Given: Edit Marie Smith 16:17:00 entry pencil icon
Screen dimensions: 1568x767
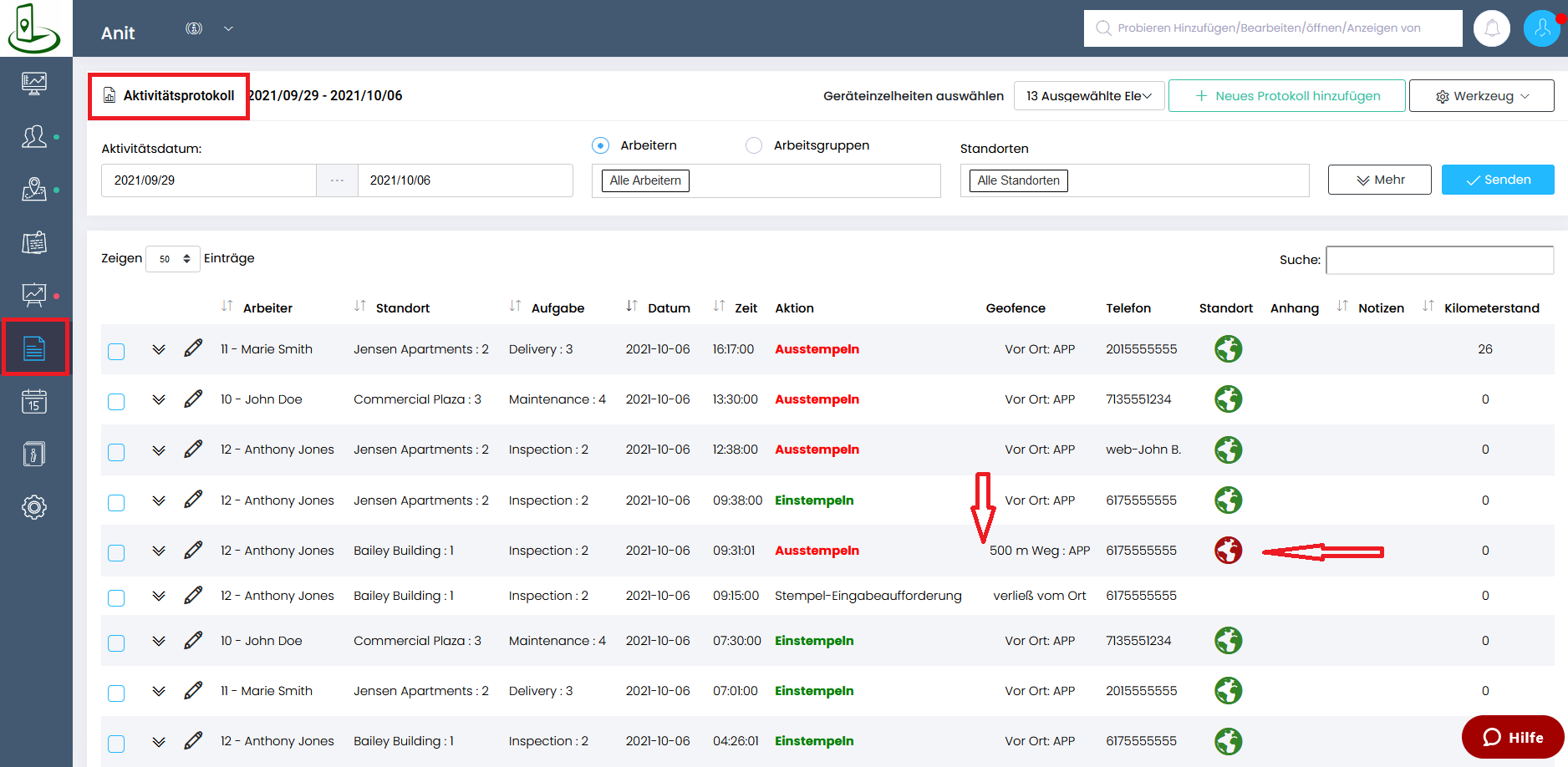Looking at the screenshot, I should pos(193,348).
